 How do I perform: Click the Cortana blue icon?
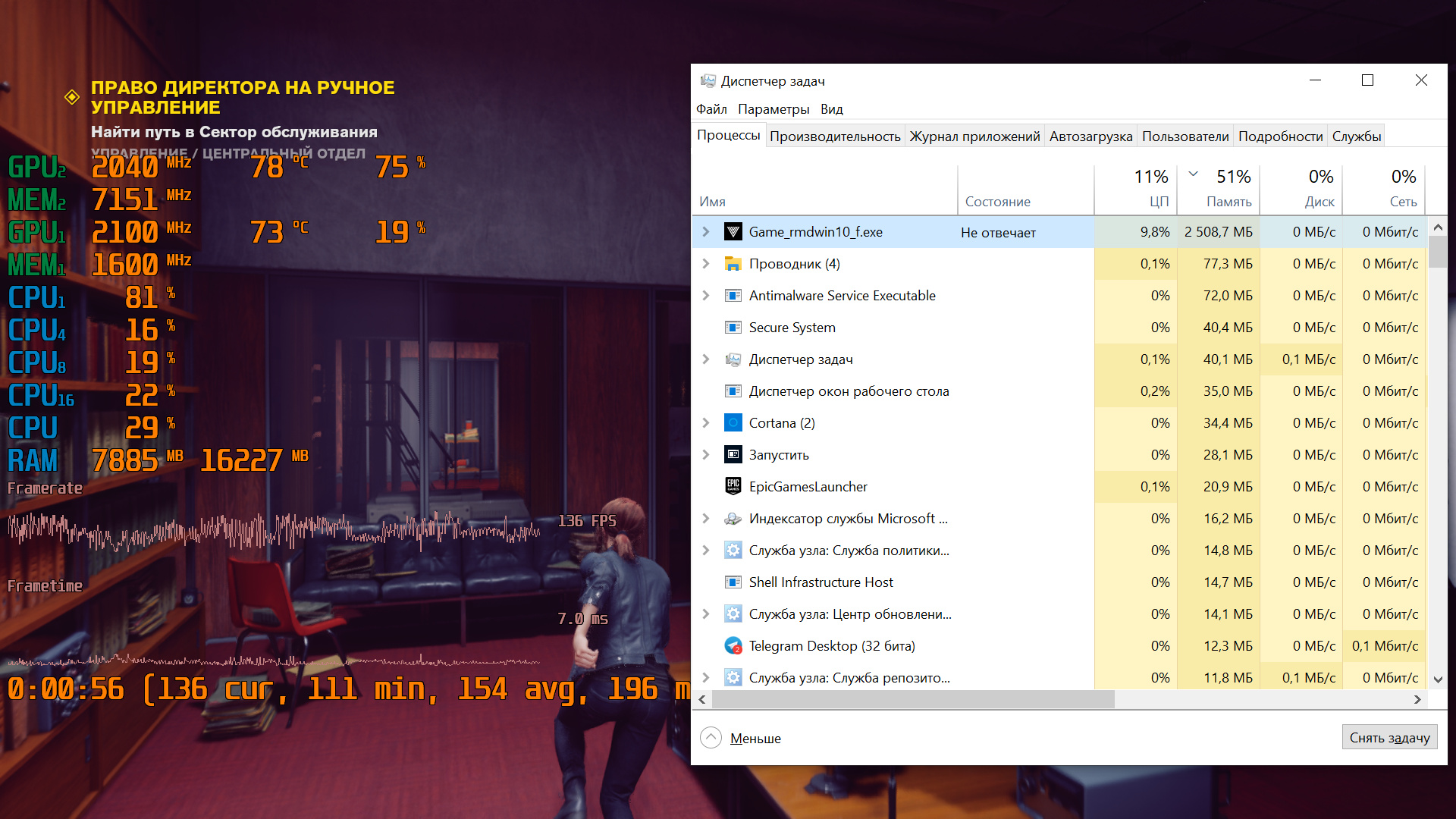pos(733,423)
